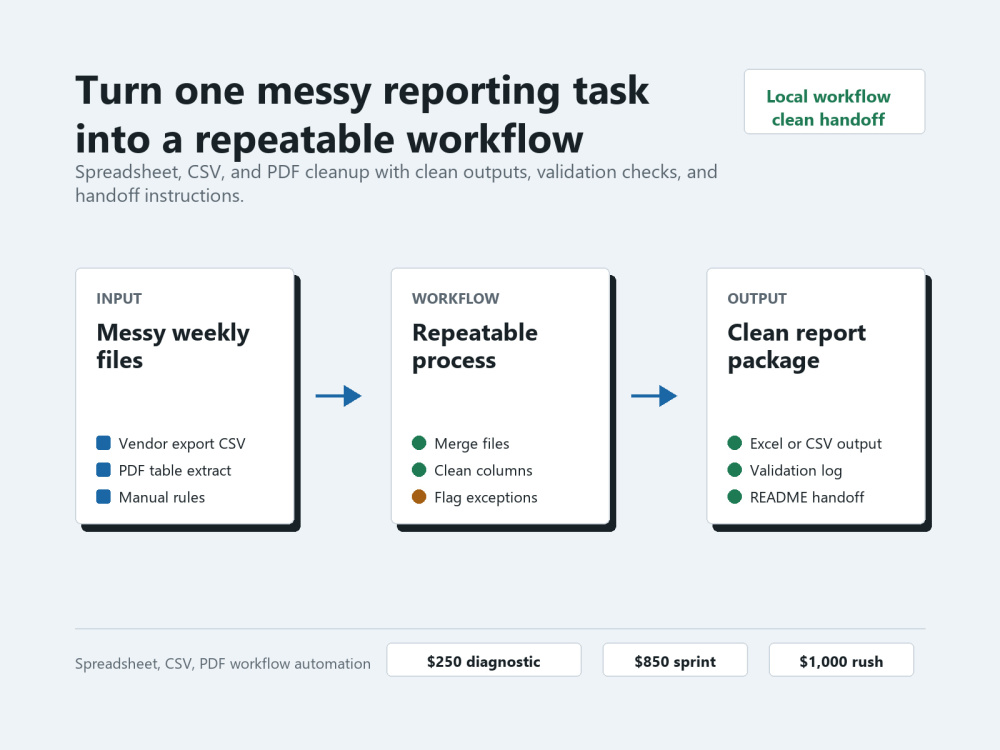Click the Validation log text
The width and height of the screenshot is (1000, 750).
(x=796, y=471)
